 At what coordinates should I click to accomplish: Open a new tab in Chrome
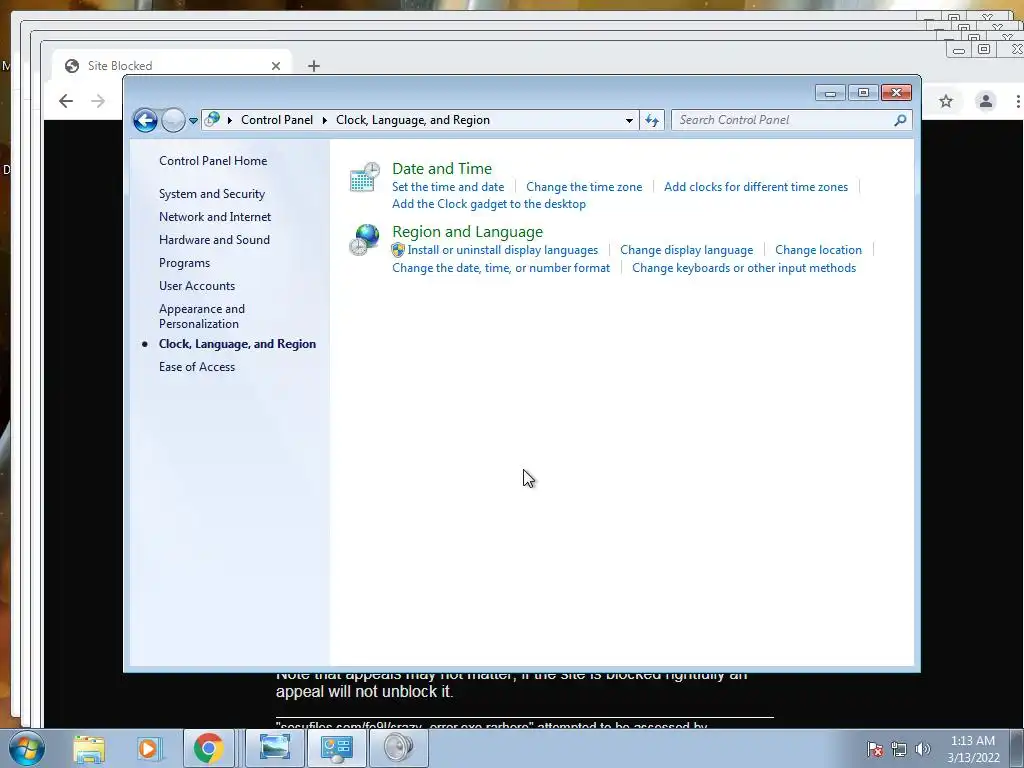(313, 66)
